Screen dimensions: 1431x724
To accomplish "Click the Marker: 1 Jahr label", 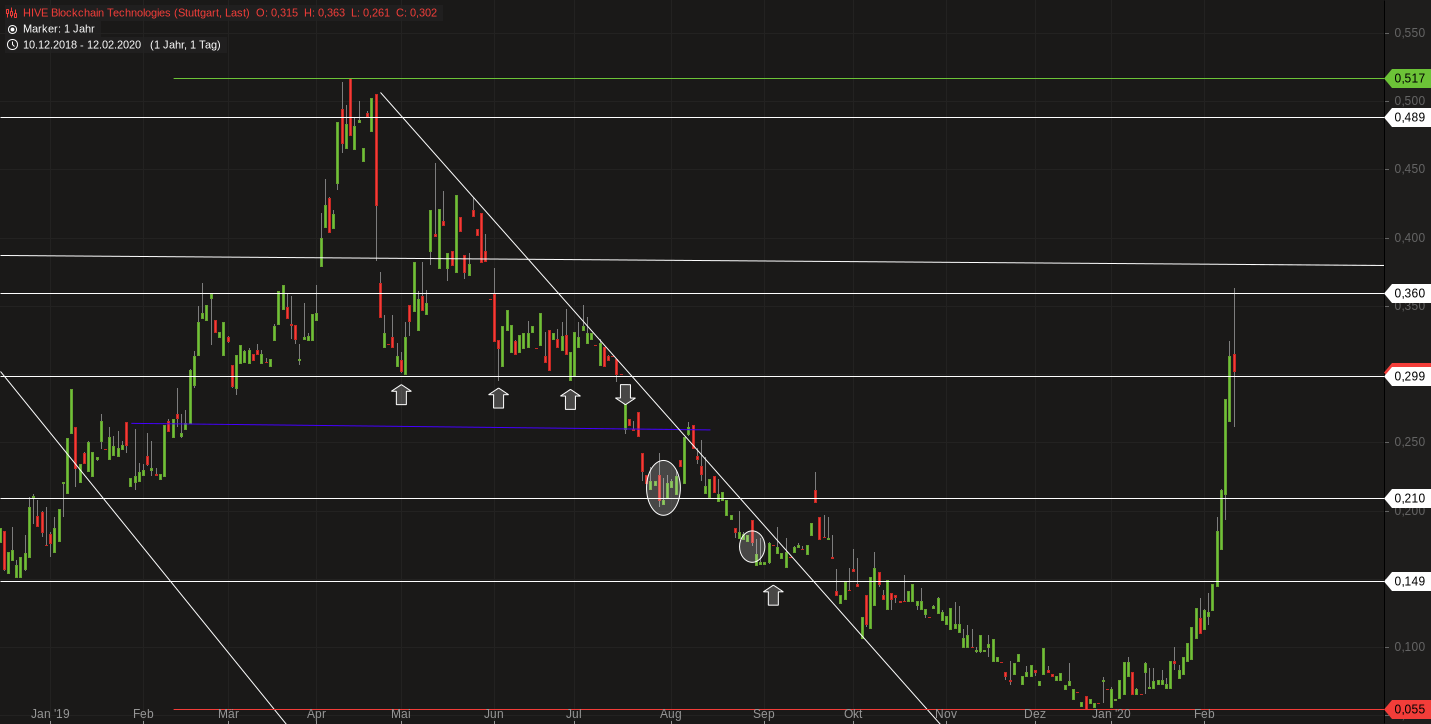I will tap(59, 29).
